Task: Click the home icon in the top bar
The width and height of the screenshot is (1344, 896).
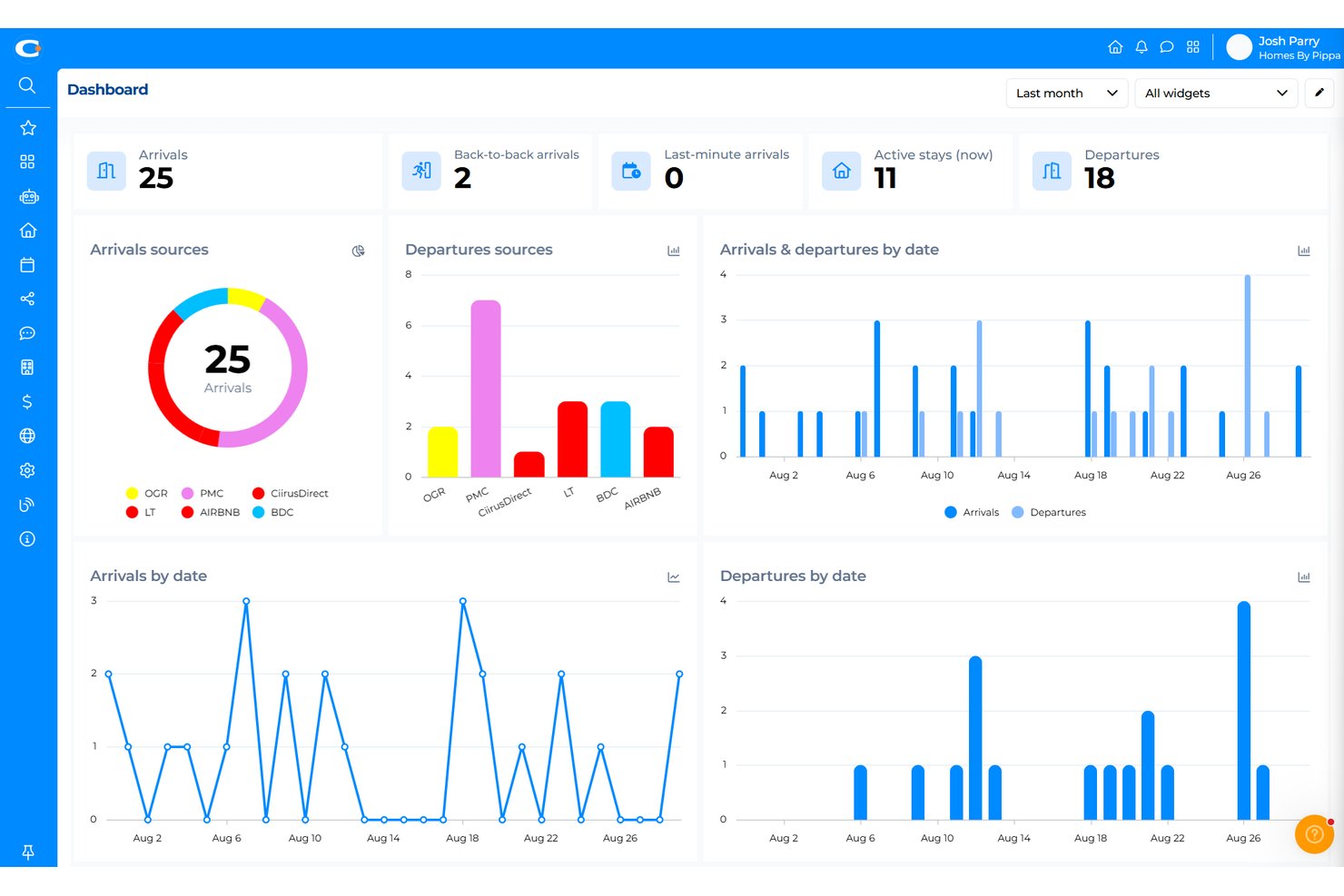Action: pos(1115,47)
